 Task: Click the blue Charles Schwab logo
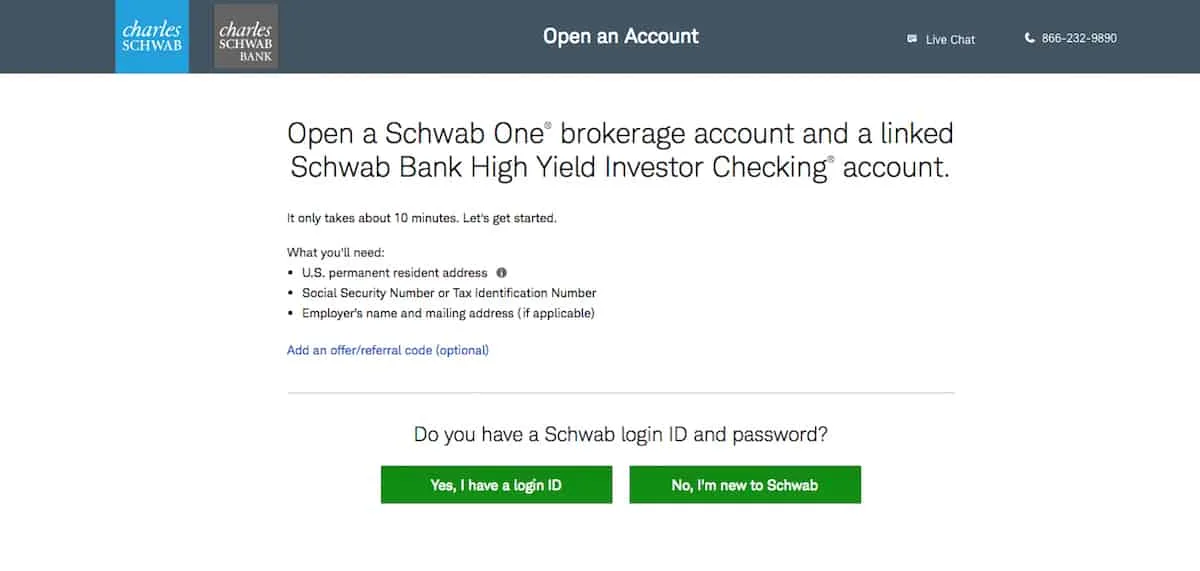point(152,37)
